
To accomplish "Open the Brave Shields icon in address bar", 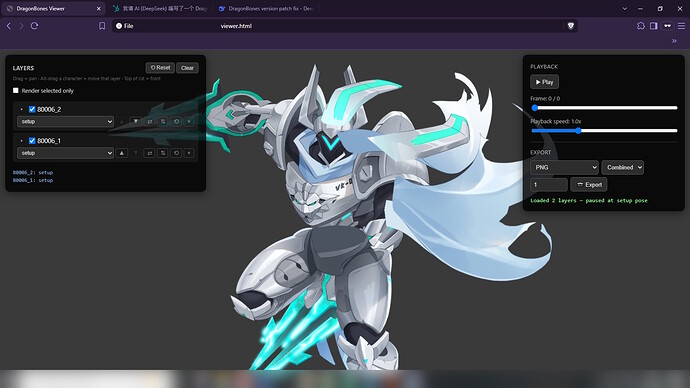I will click(x=571, y=26).
